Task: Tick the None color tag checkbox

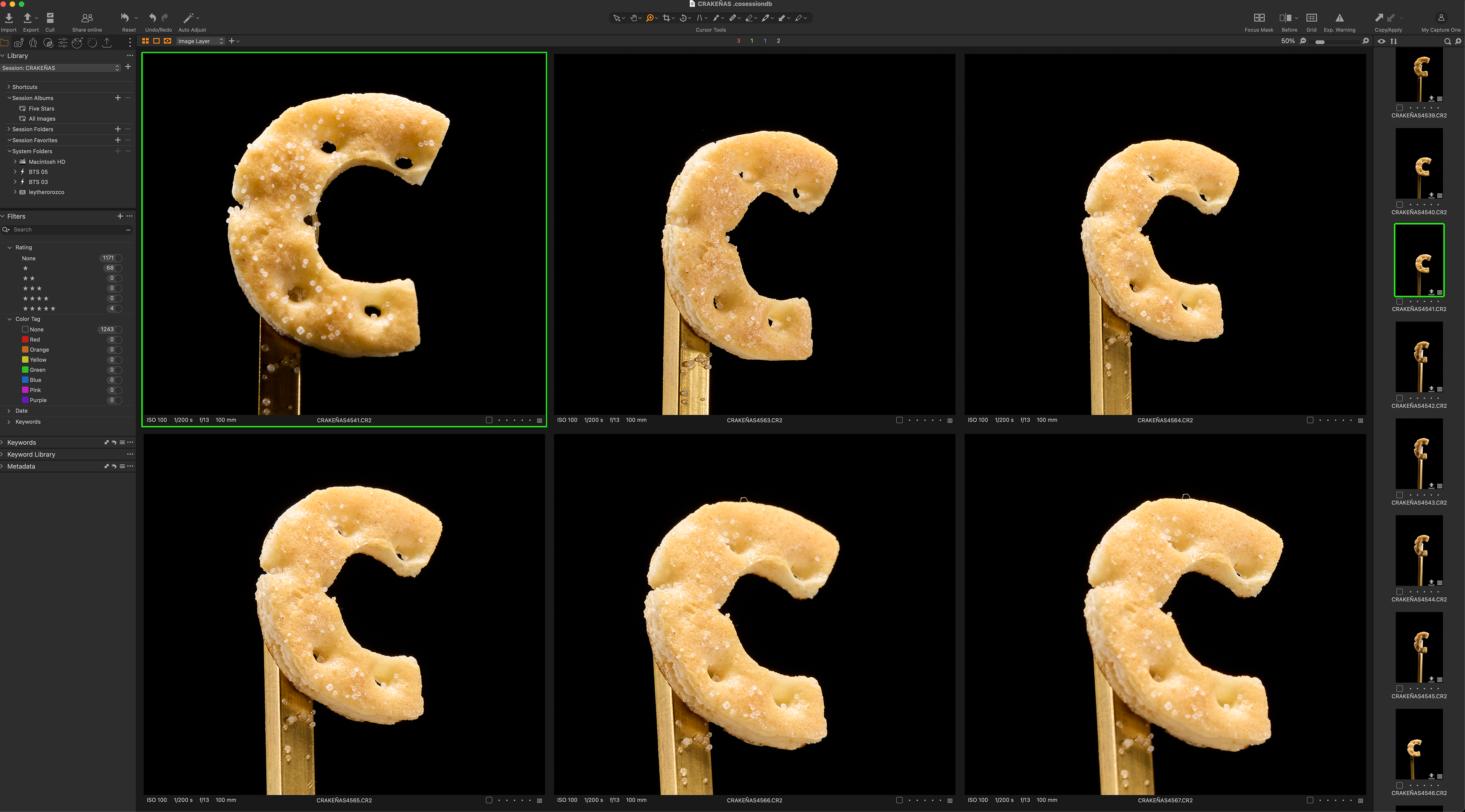Action: click(25, 329)
